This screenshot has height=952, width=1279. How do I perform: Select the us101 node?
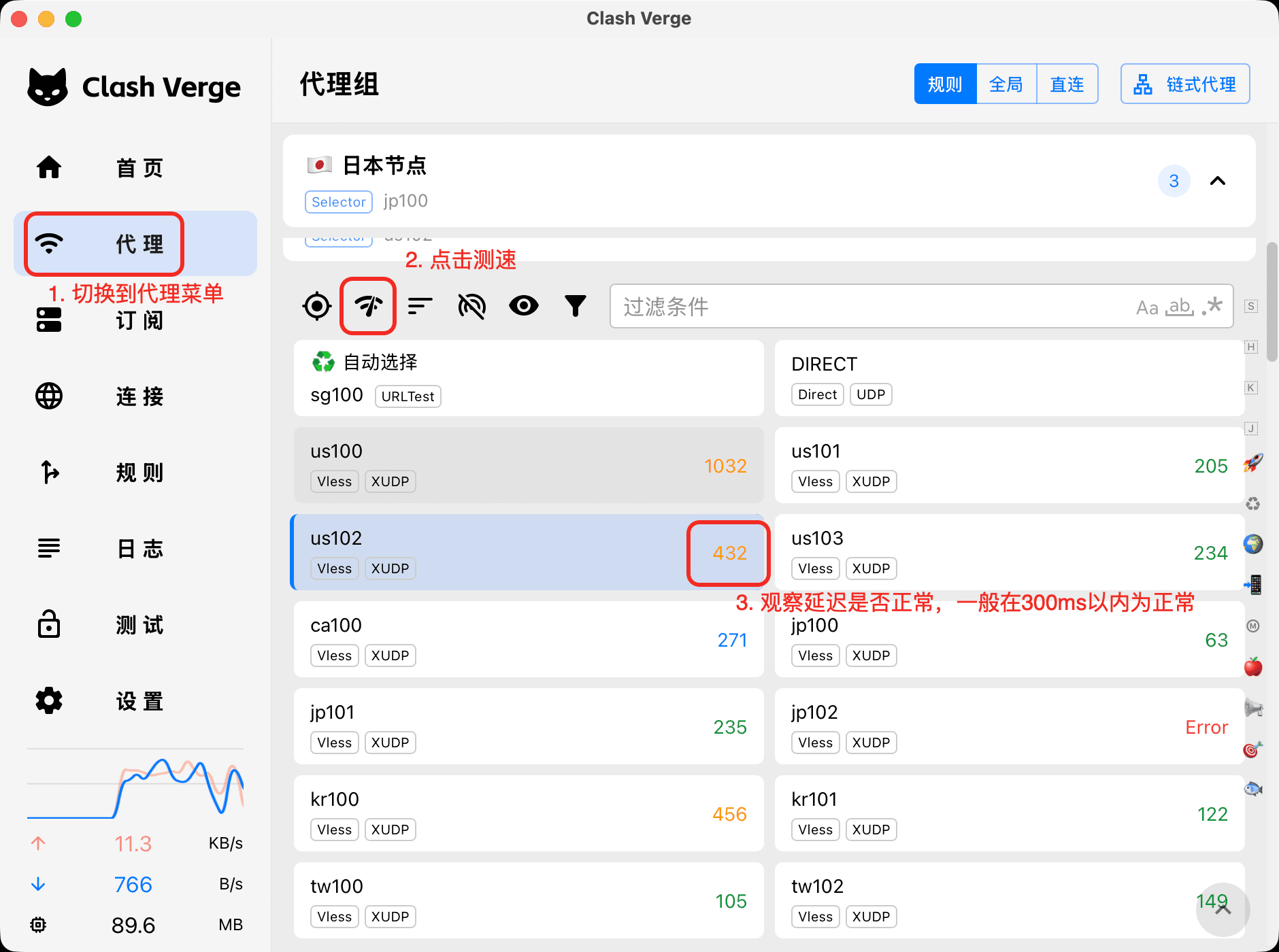click(1010, 465)
